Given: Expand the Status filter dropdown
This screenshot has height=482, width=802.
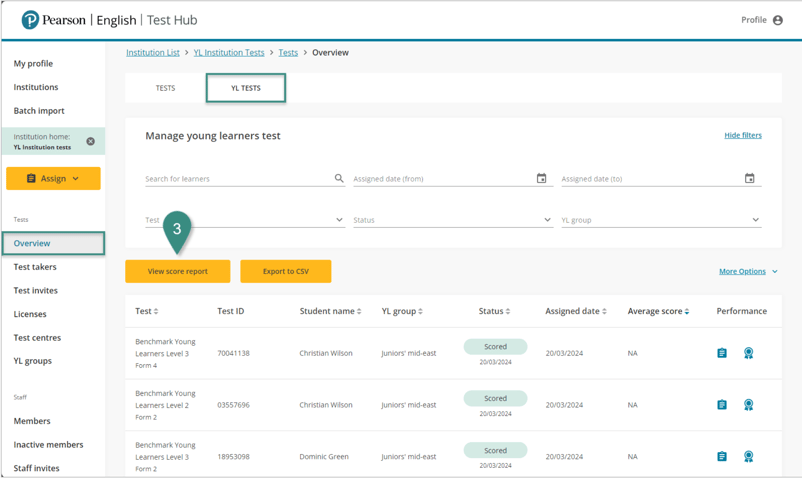Looking at the screenshot, I should [x=547, y=220].
